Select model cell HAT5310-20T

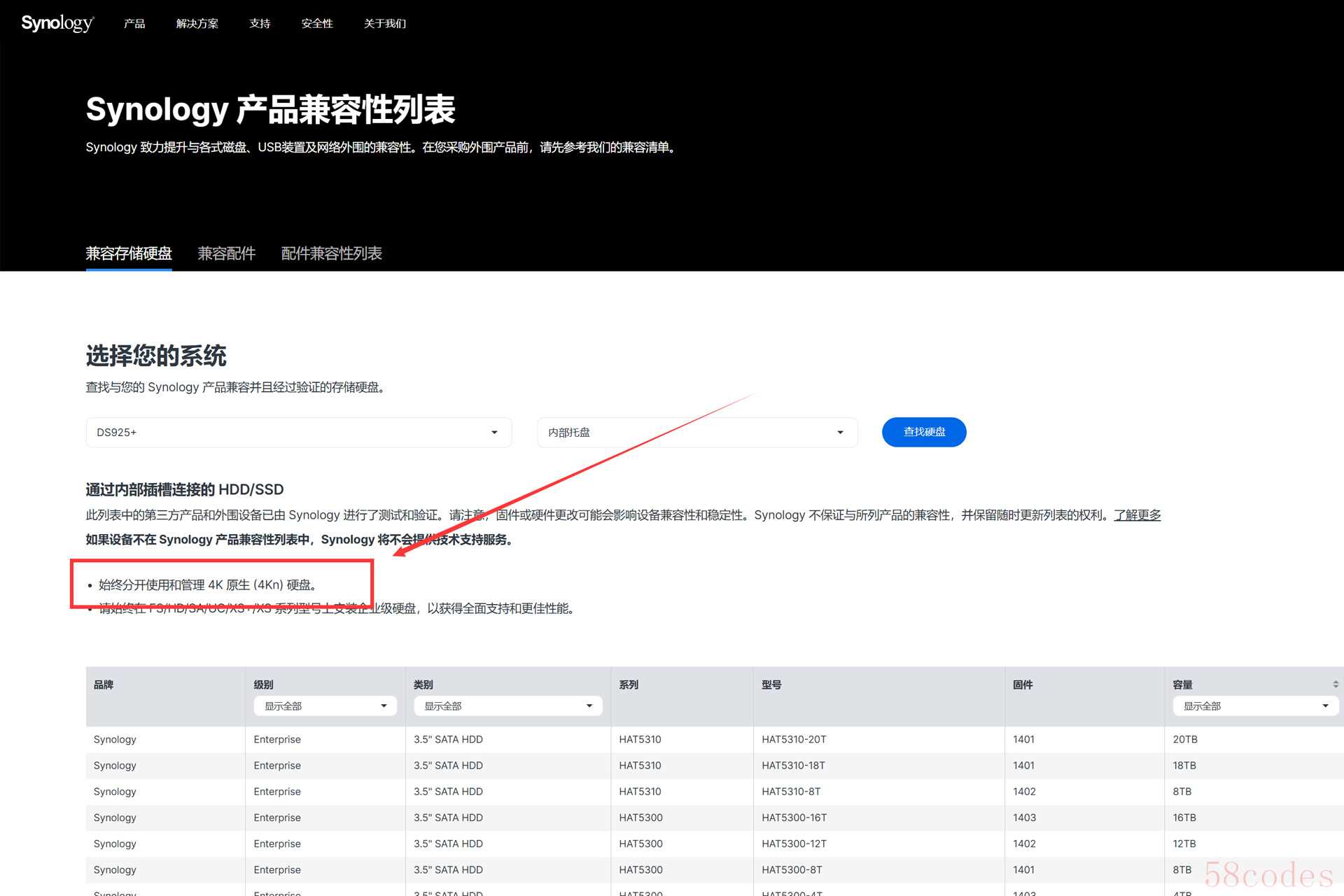[x=794, y=739]
